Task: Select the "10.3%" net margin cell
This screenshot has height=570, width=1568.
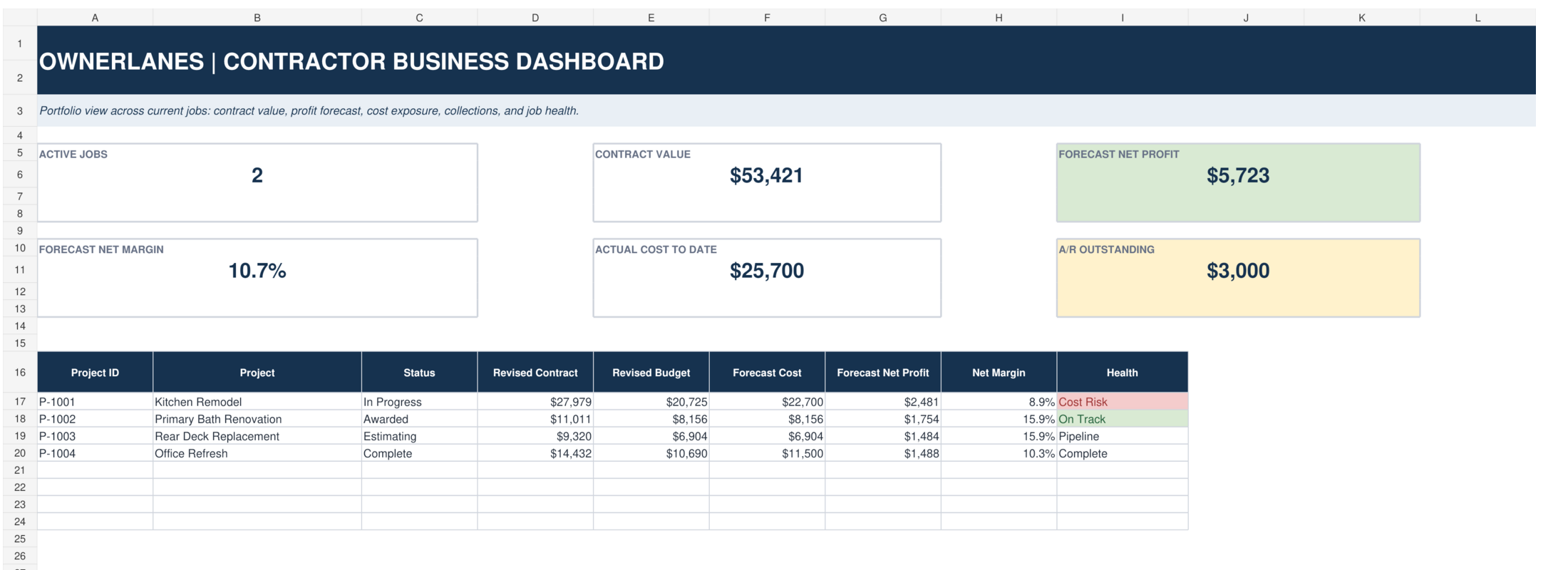Action: (999, 453)
